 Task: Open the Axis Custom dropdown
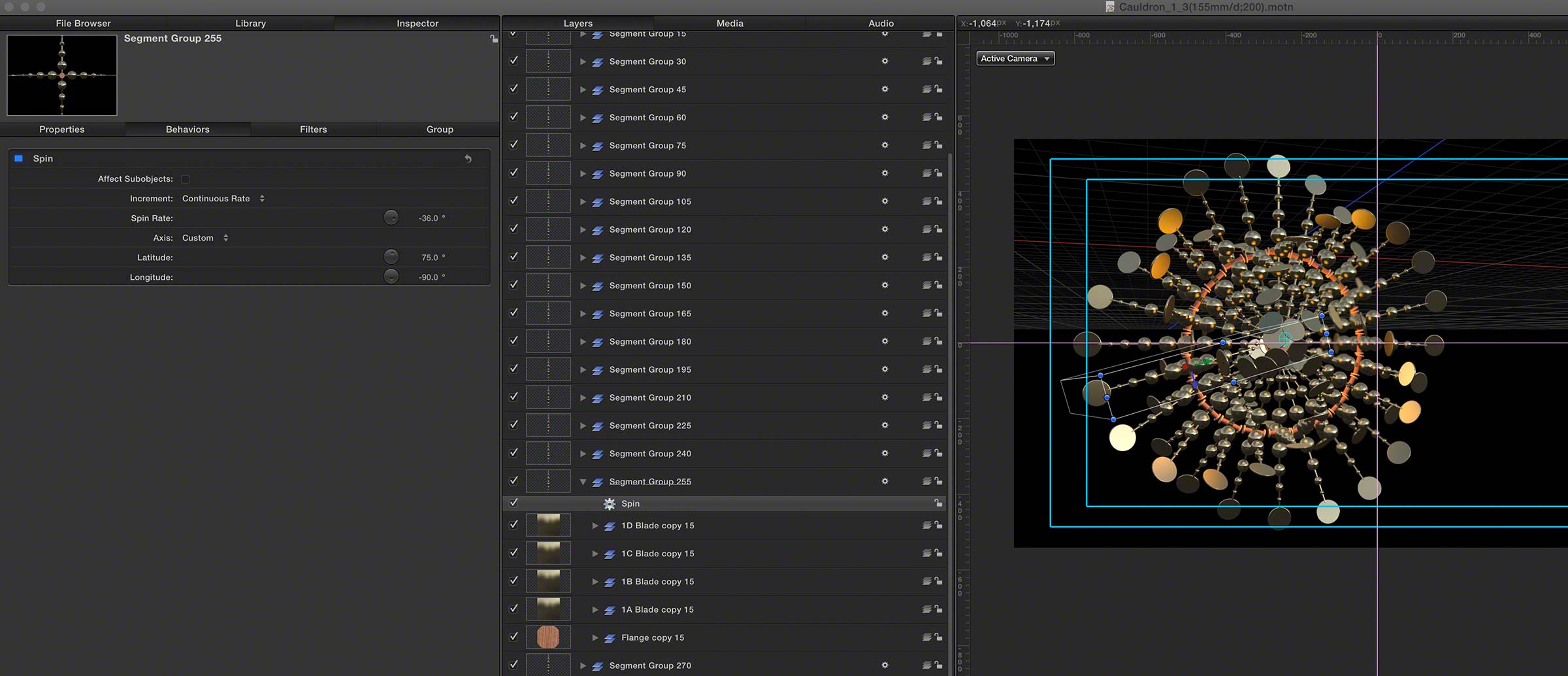click(x=205, y=238)
